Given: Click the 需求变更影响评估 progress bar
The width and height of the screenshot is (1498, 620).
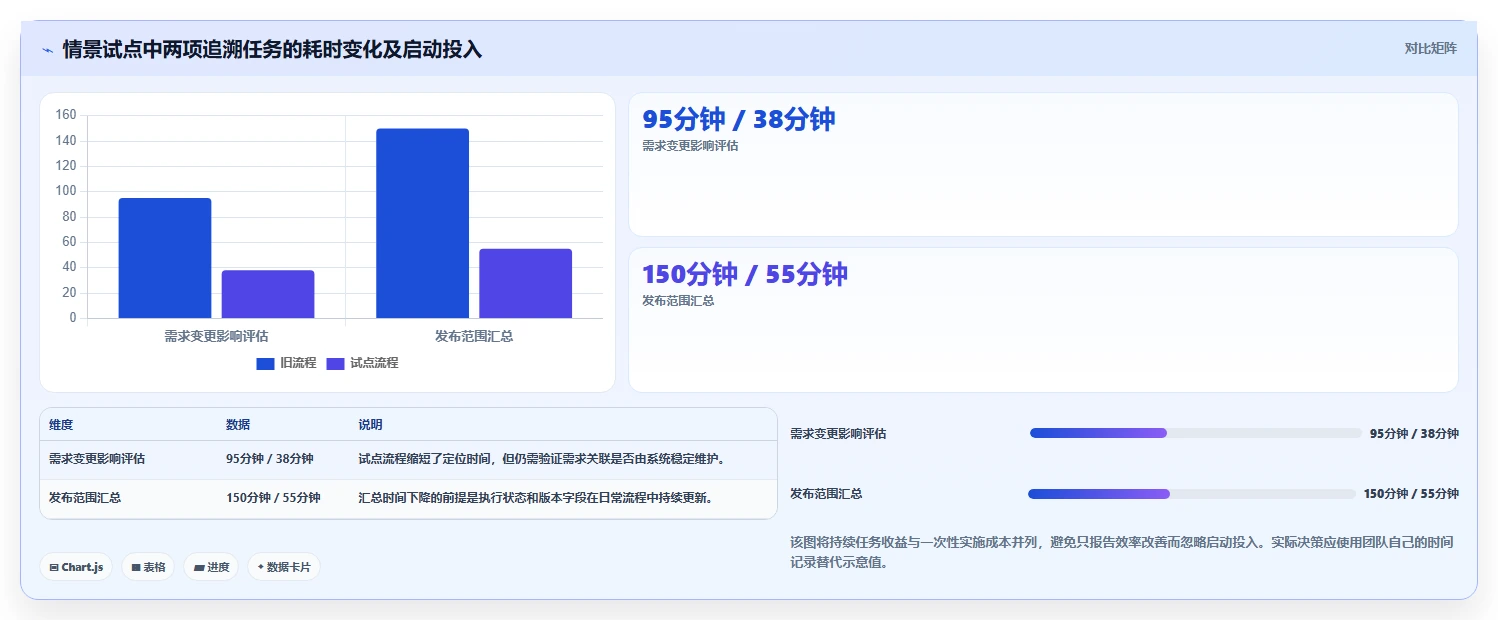Looking at the screenshot, I should point(1196,433).
